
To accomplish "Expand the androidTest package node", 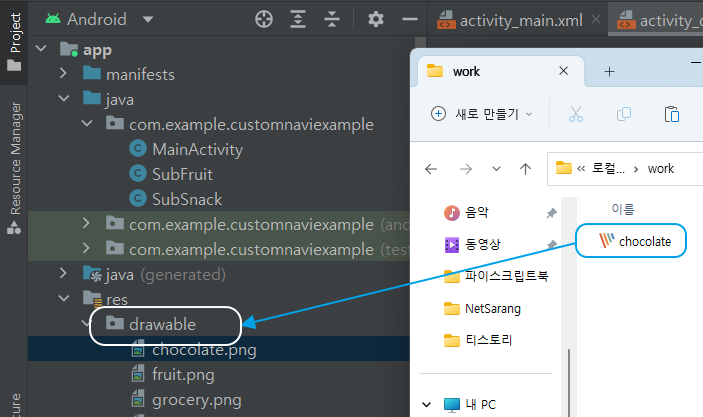I will pos(86,223).
